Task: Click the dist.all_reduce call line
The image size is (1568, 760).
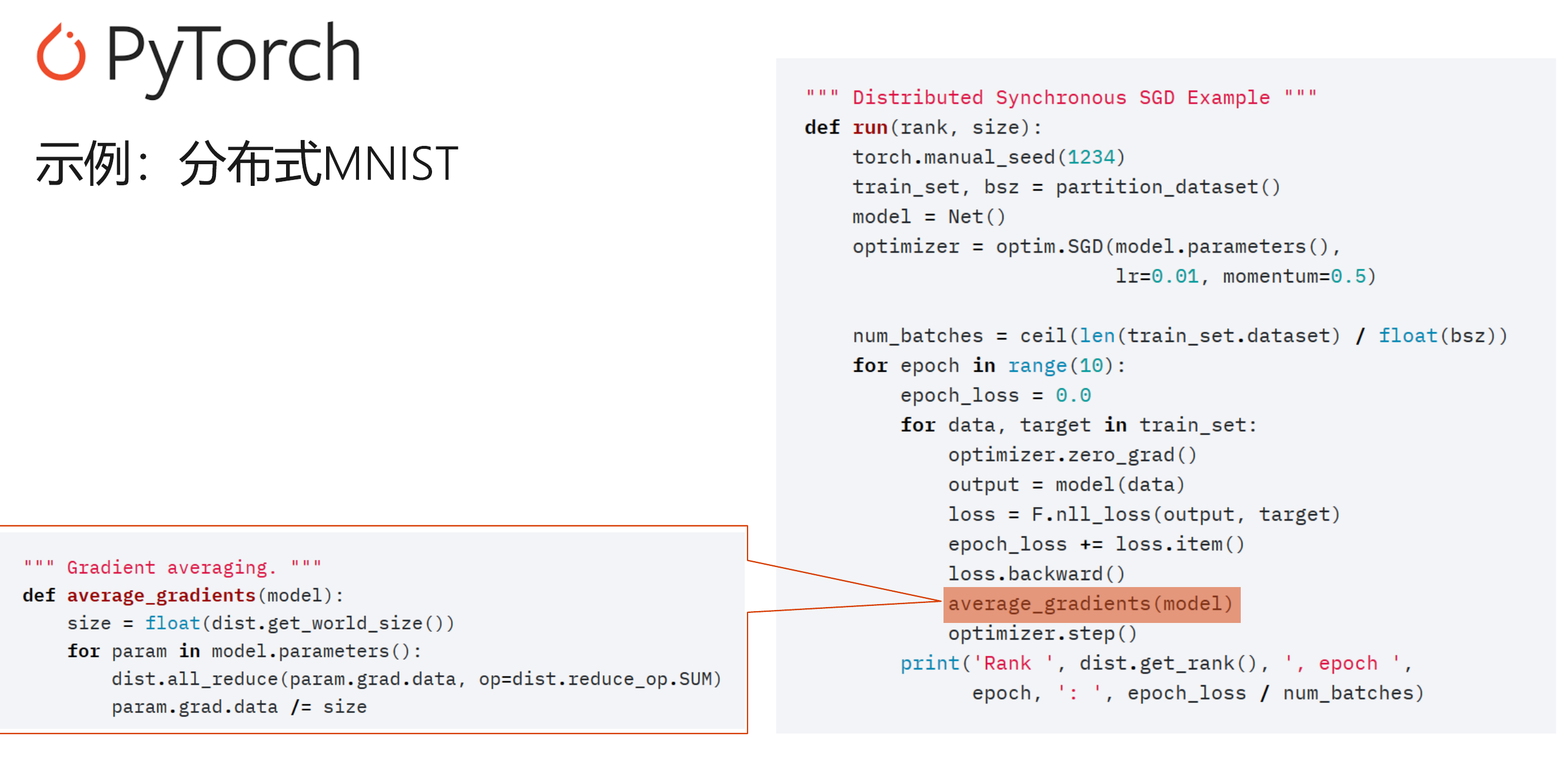Action: [x=416, y=679]
